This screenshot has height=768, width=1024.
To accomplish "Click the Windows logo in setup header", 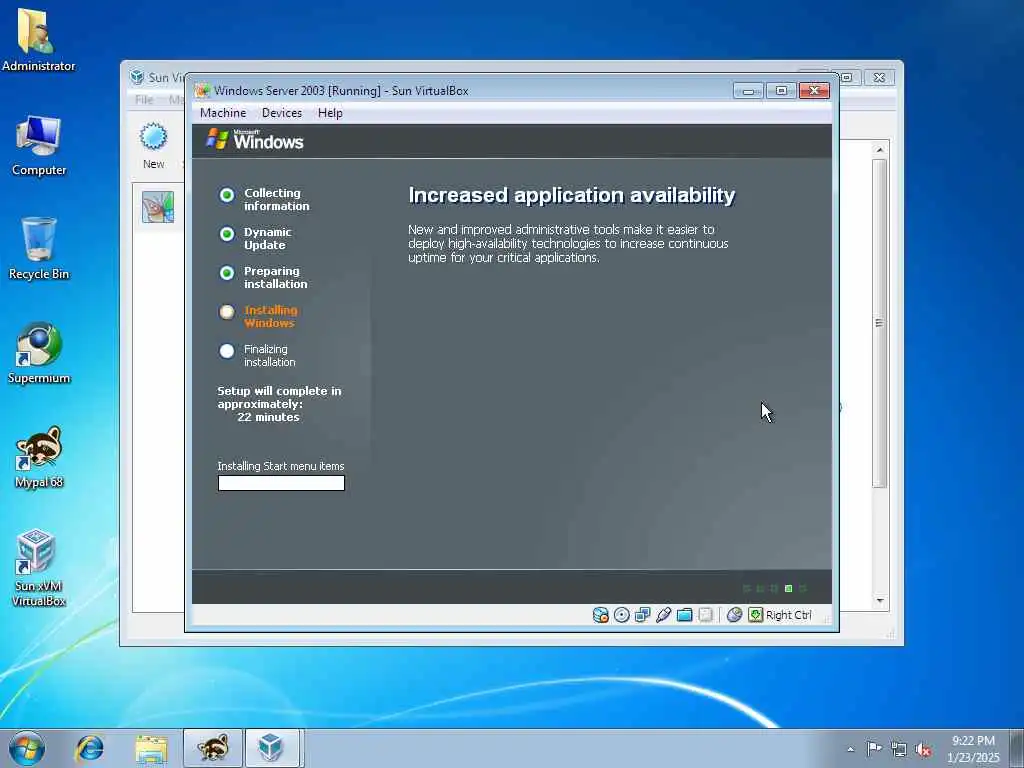I will click(255, 139).
